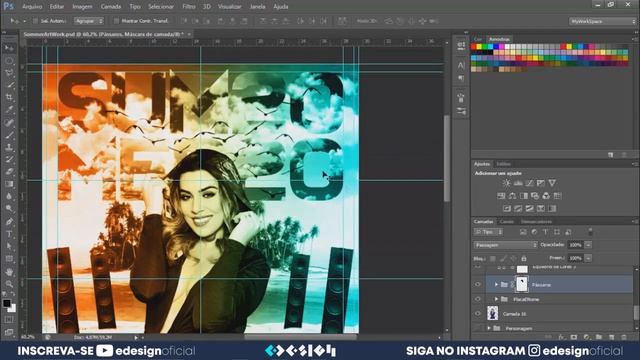The image size is (640, 360).
Task: Open the MyWorkSpace workspace dropdown
Action: pyautogui.click(x=602, y=21)
